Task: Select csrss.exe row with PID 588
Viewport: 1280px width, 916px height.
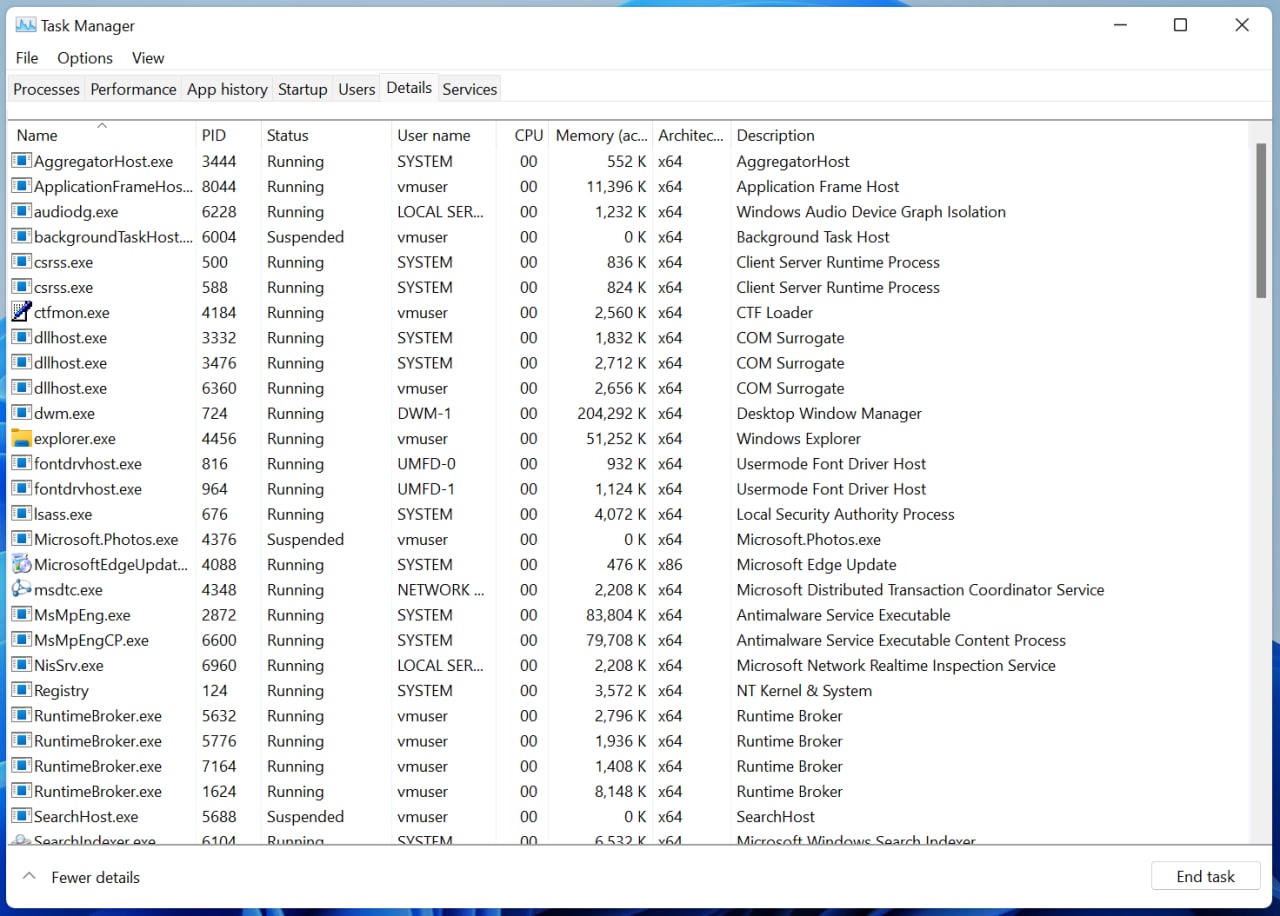Action: pyautogui.click(x=628, y=287)
